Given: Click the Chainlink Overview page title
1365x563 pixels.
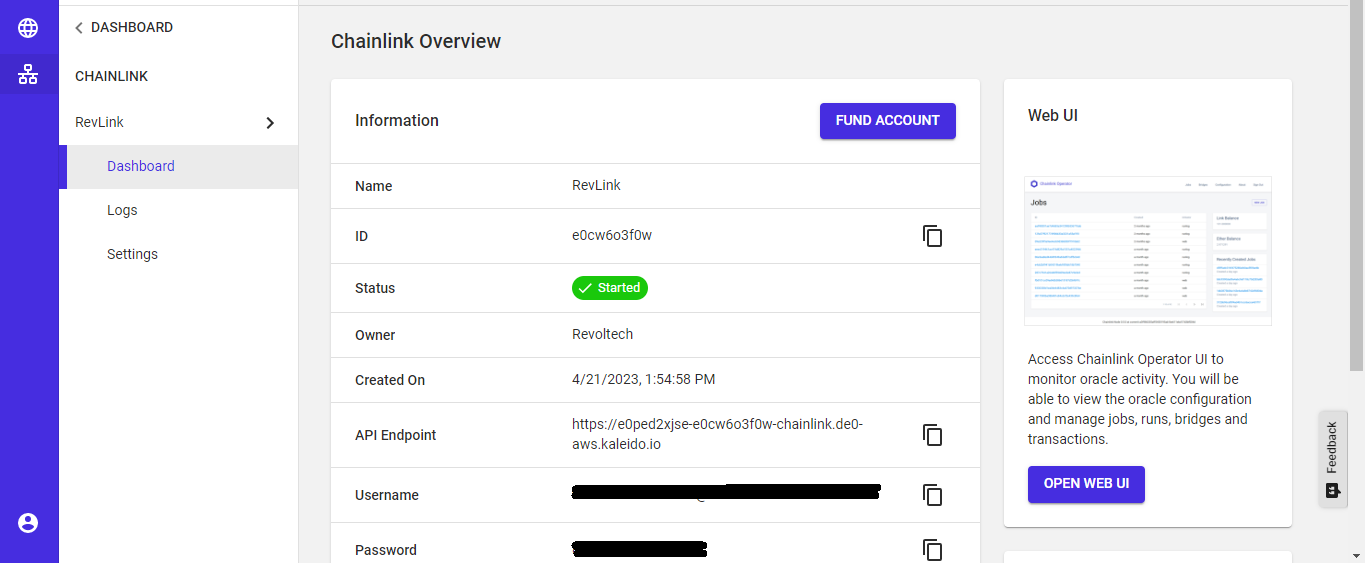Looking at the screenshot, I should (x=416, y=41).
